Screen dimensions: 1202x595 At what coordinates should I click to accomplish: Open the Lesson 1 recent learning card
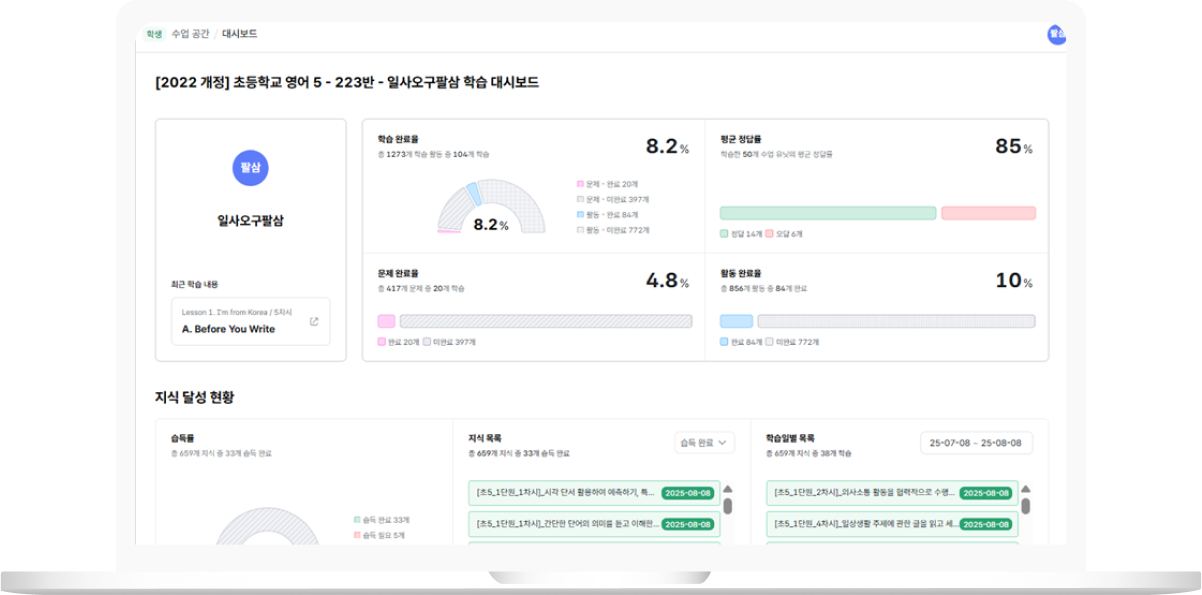(250, 321)
